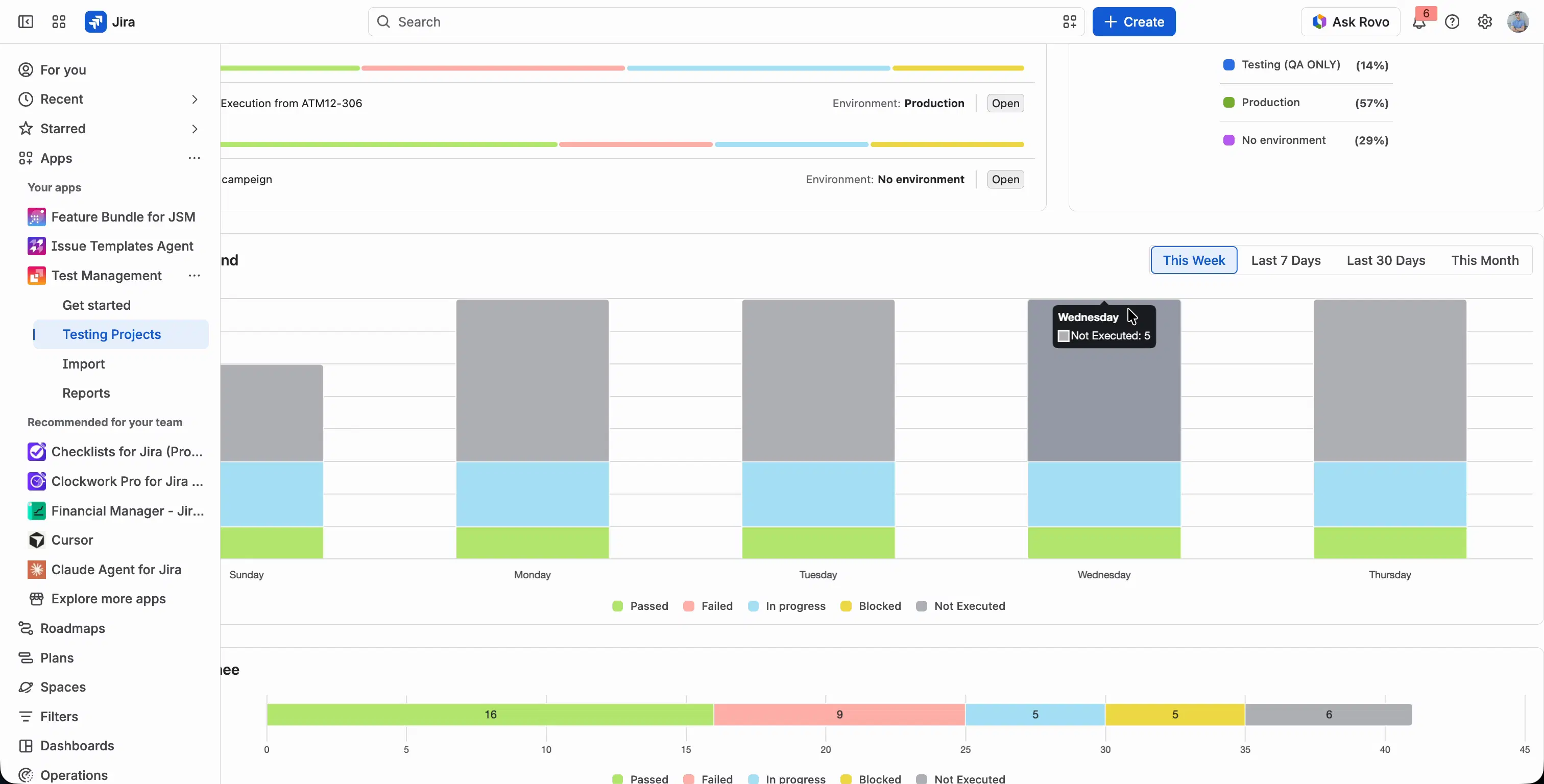Click Ask Rovo button

[x=1350, y=21]
